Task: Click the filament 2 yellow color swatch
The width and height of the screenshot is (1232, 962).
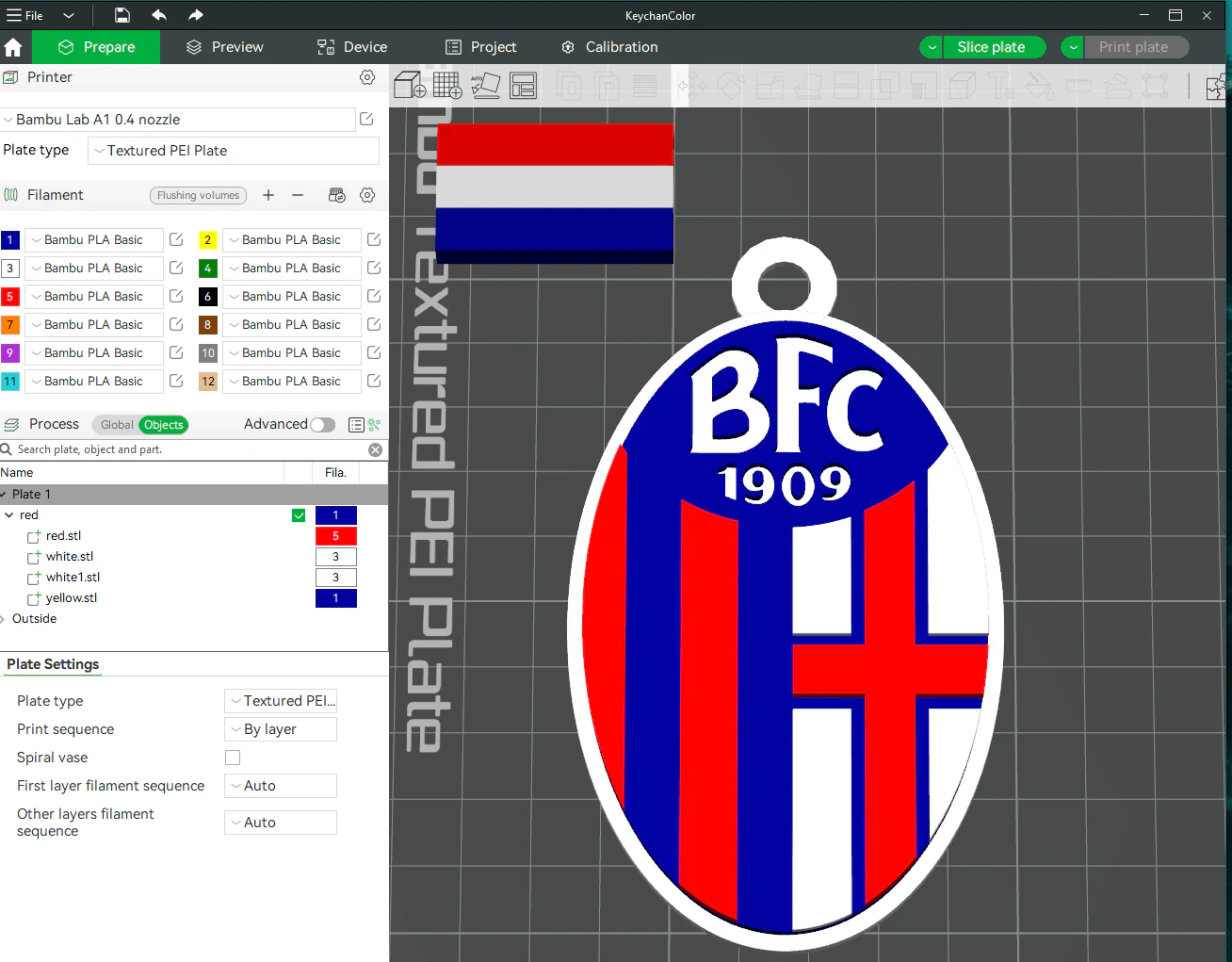Action: click(x=208, y=240)
